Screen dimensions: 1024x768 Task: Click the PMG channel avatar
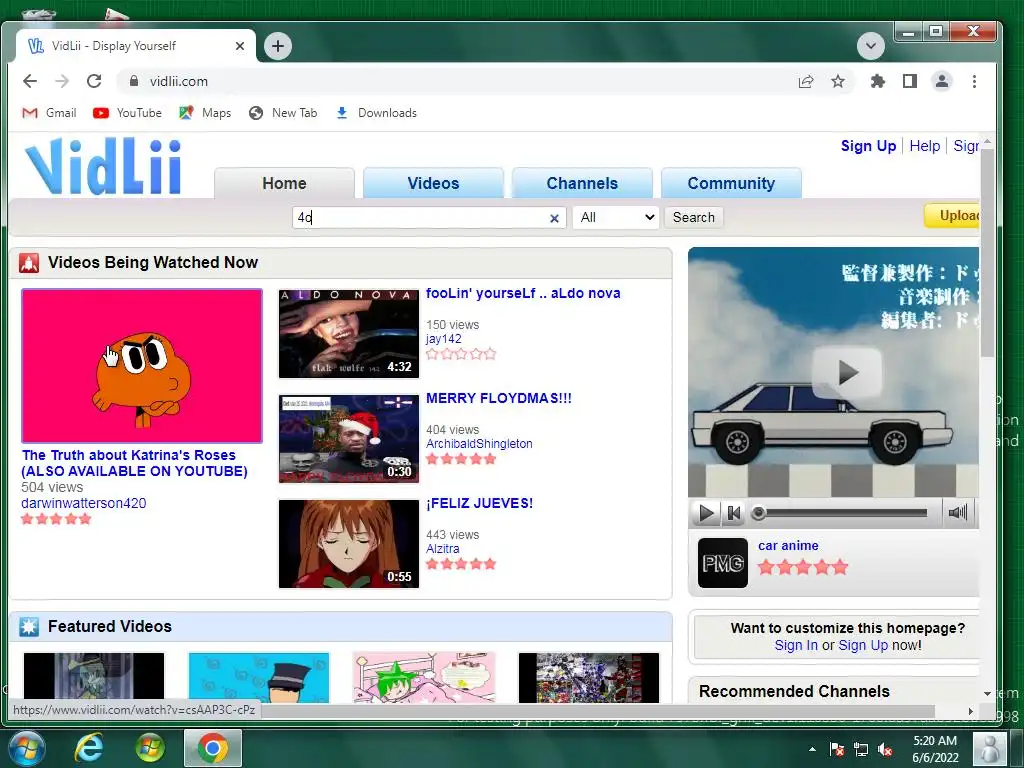click(x=722, y=563)
